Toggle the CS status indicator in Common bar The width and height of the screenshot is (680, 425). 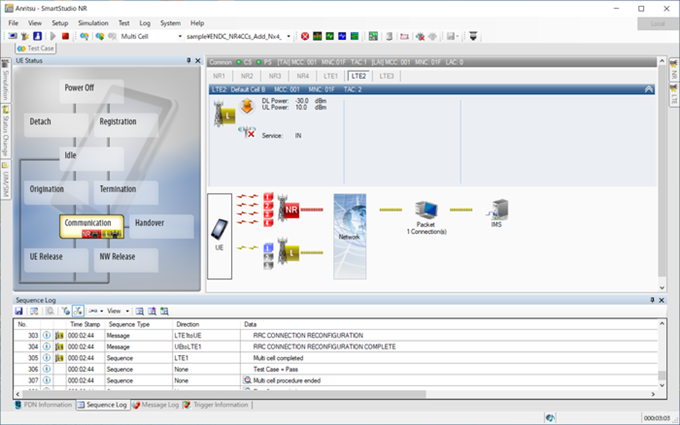tap(239, 62)
